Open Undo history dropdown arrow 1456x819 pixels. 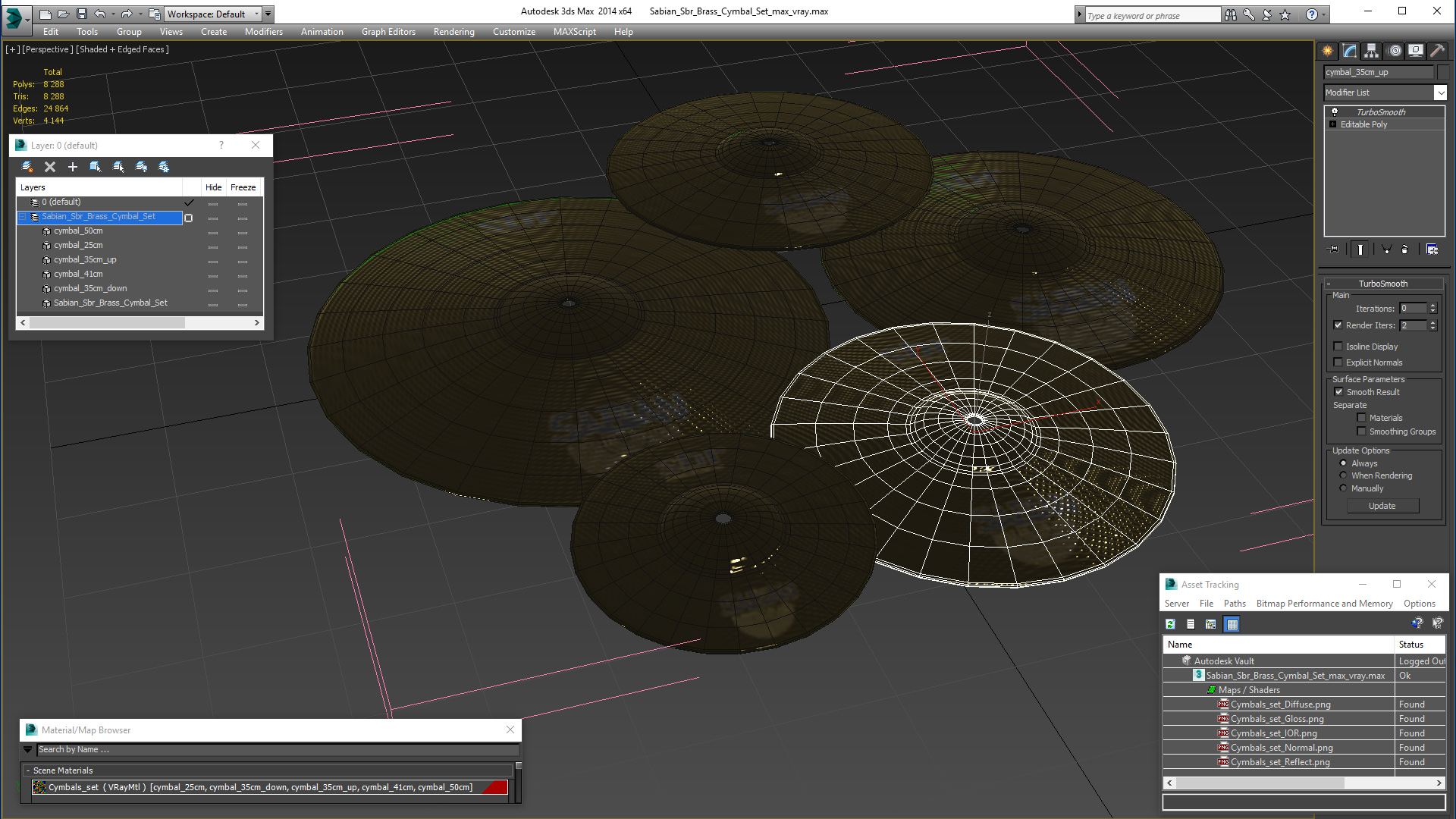click(x=114, y=14)
